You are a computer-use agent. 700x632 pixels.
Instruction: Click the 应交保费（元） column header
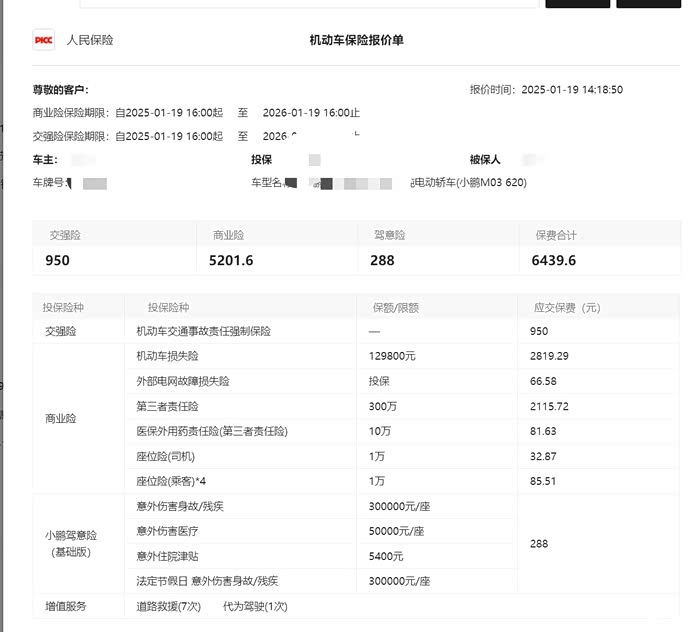[565, 308]
